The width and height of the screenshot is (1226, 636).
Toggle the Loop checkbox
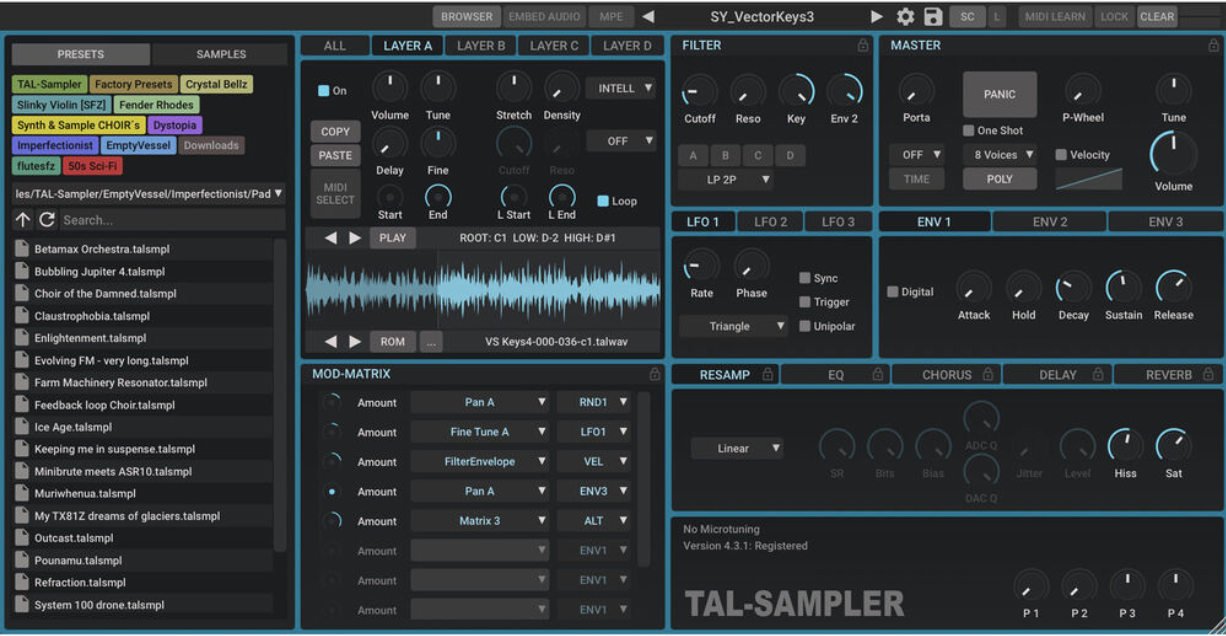click(x=603, y=201)
